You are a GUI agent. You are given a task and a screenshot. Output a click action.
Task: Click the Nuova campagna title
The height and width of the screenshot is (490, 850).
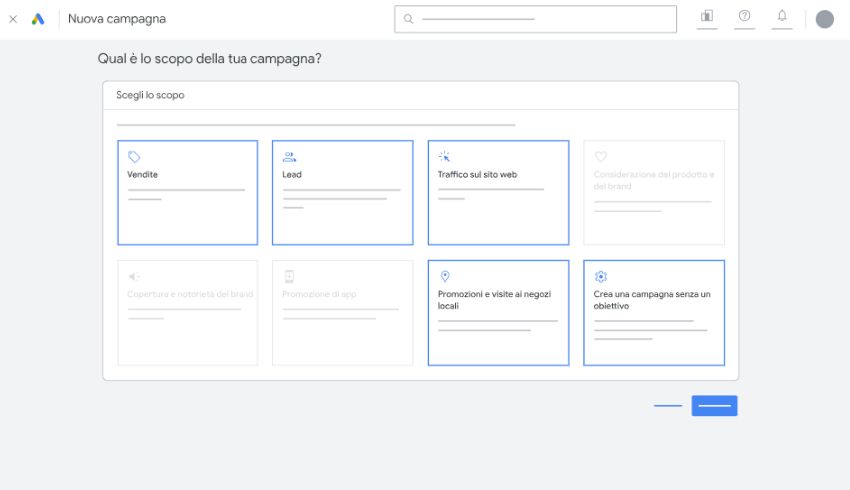[x=117, y=19]
